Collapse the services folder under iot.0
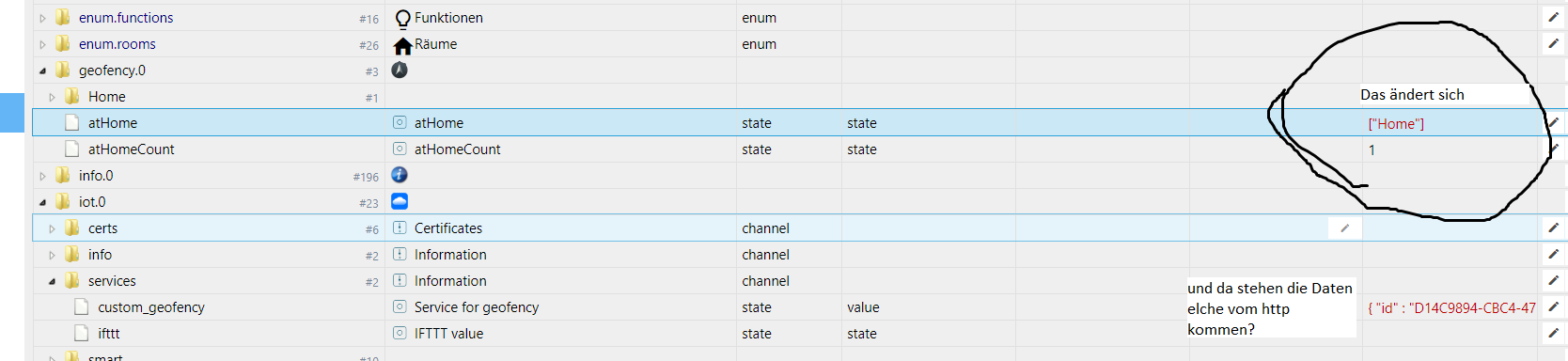Viewport: 1568px width, 361px height. pyautogui.click(x=53, y=281)
